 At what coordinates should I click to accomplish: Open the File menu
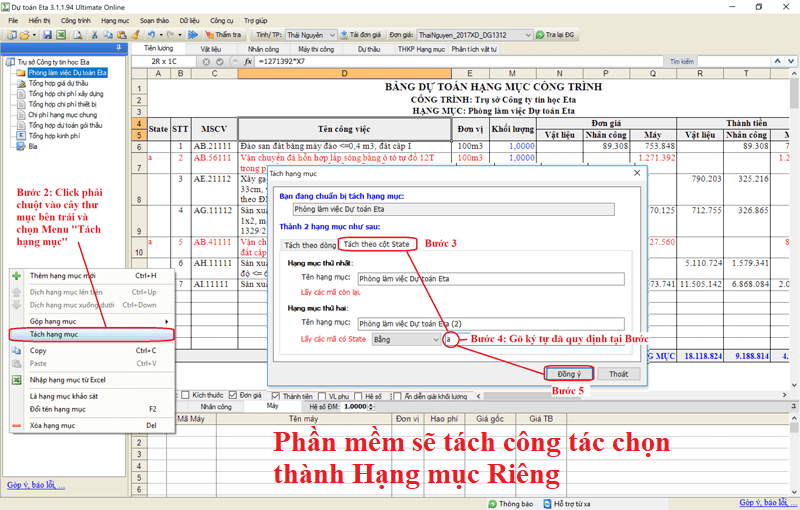[x=13, y=20]
